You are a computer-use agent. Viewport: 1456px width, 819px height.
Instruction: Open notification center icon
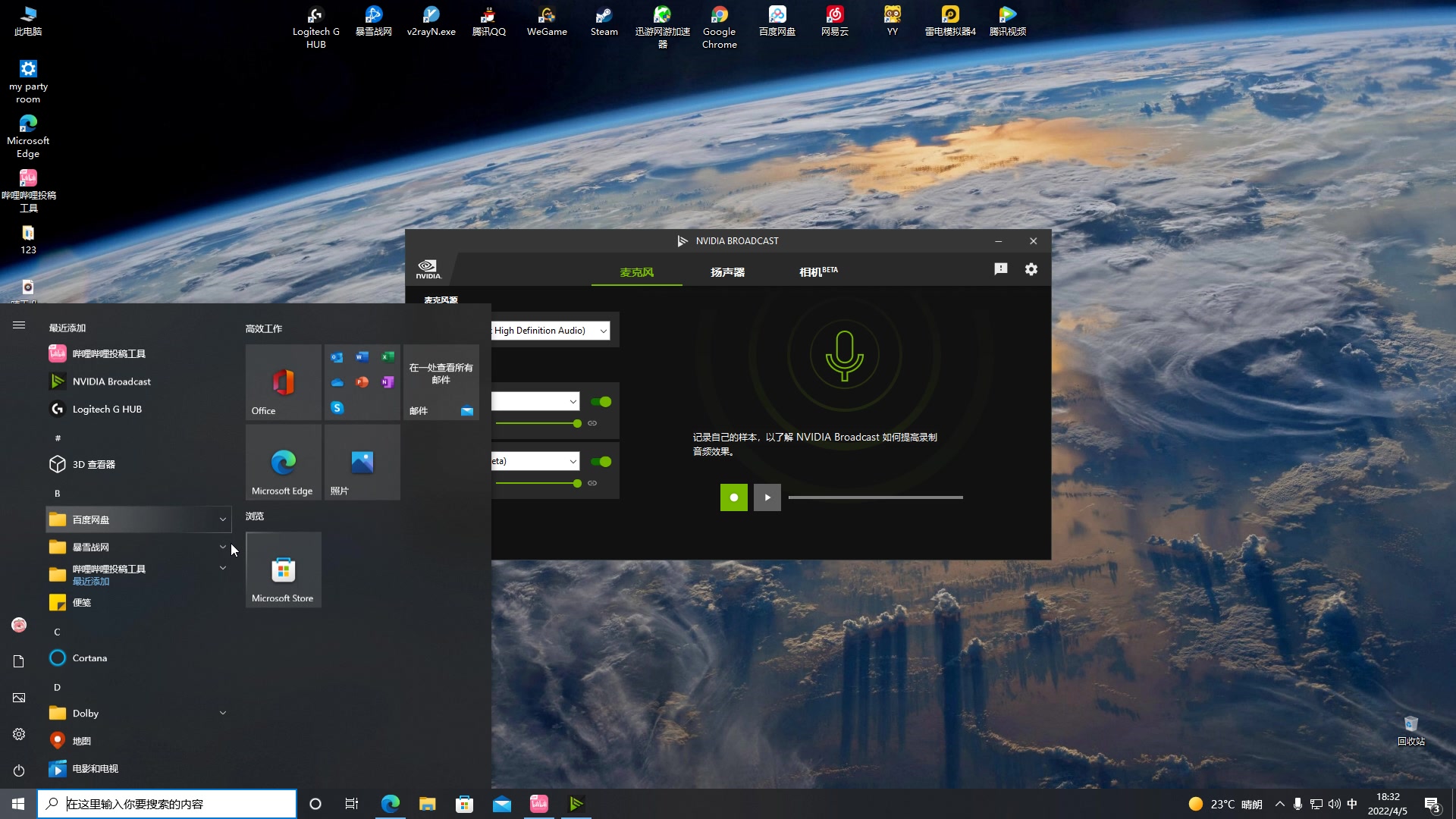(1432, 804)
